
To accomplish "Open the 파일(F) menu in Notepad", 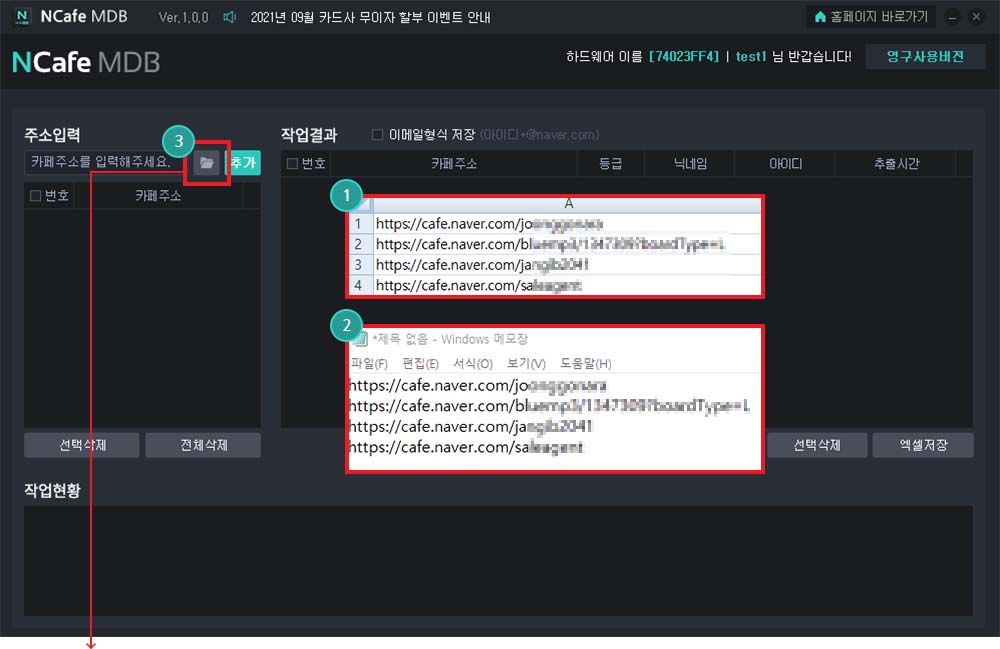I will coord(368,363).
